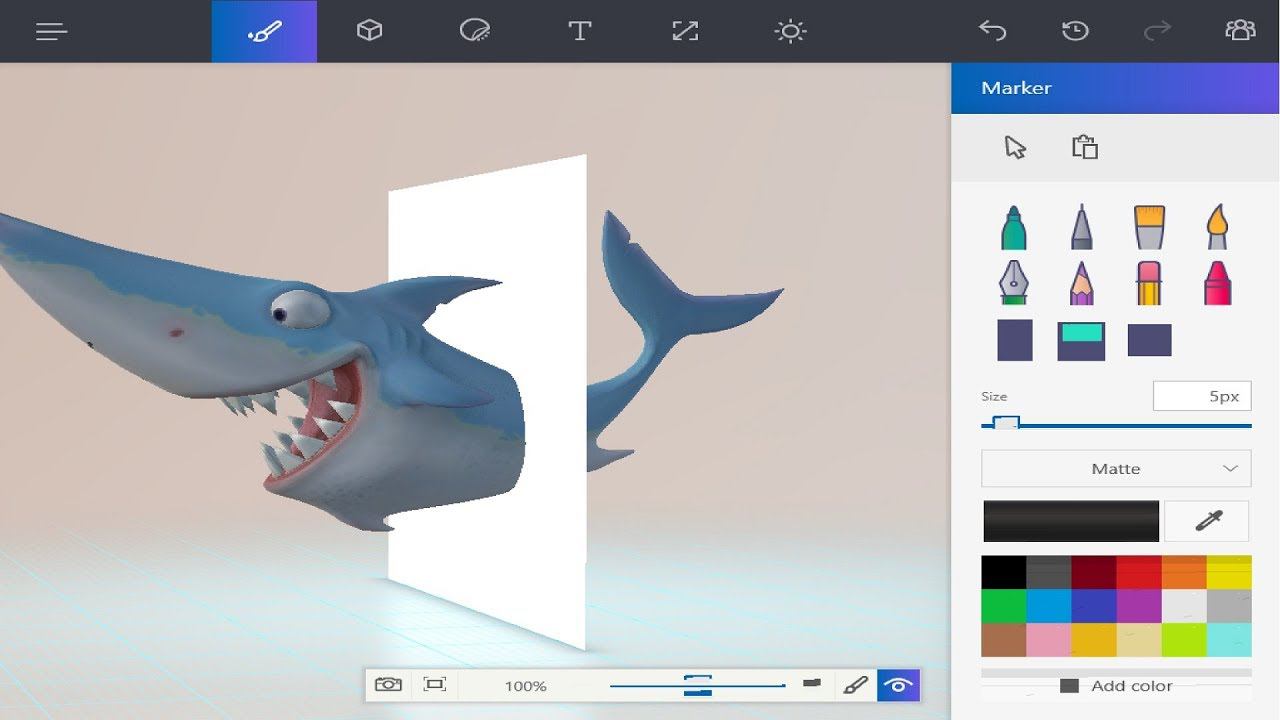Select the Calligraphy pen brush
Screen dimensions: 1280x720
click(x=1082, y=227)
